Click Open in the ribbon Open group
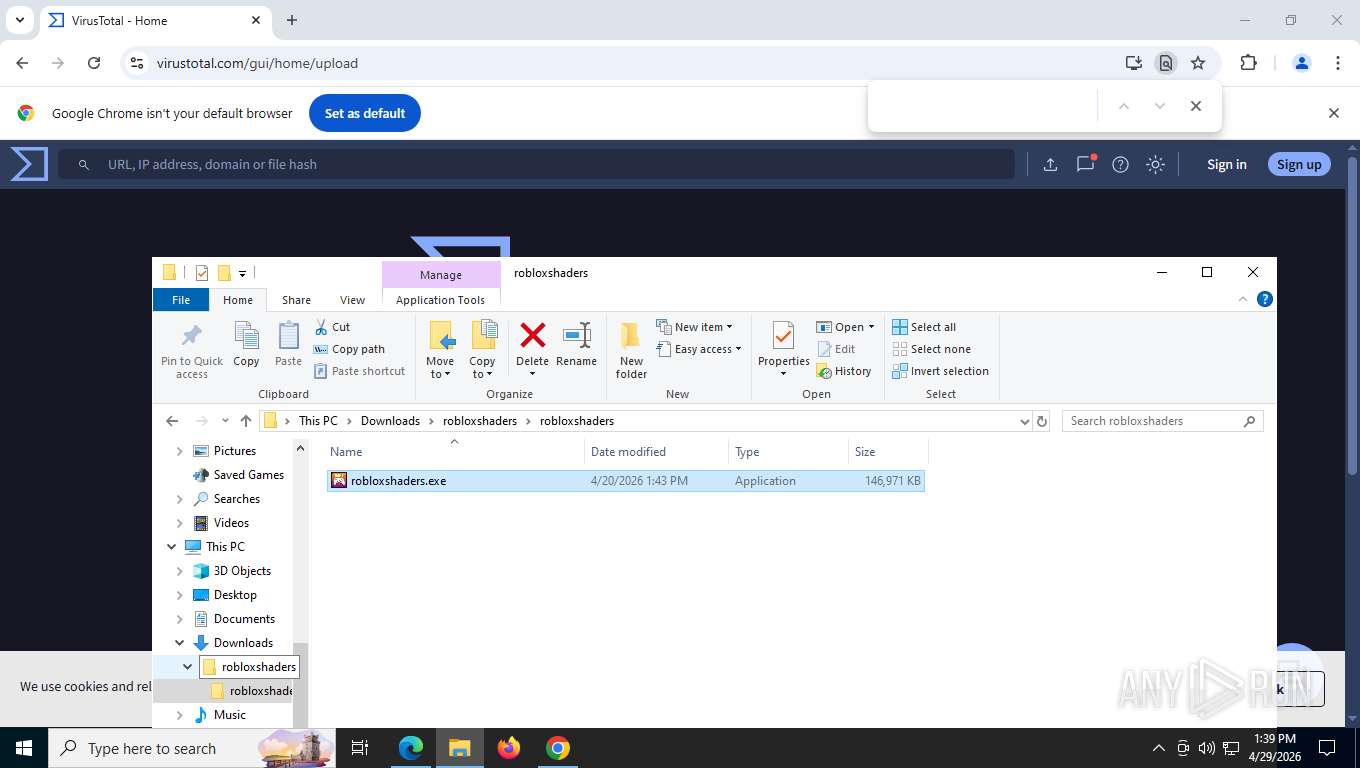 click(x=845, y=327)
